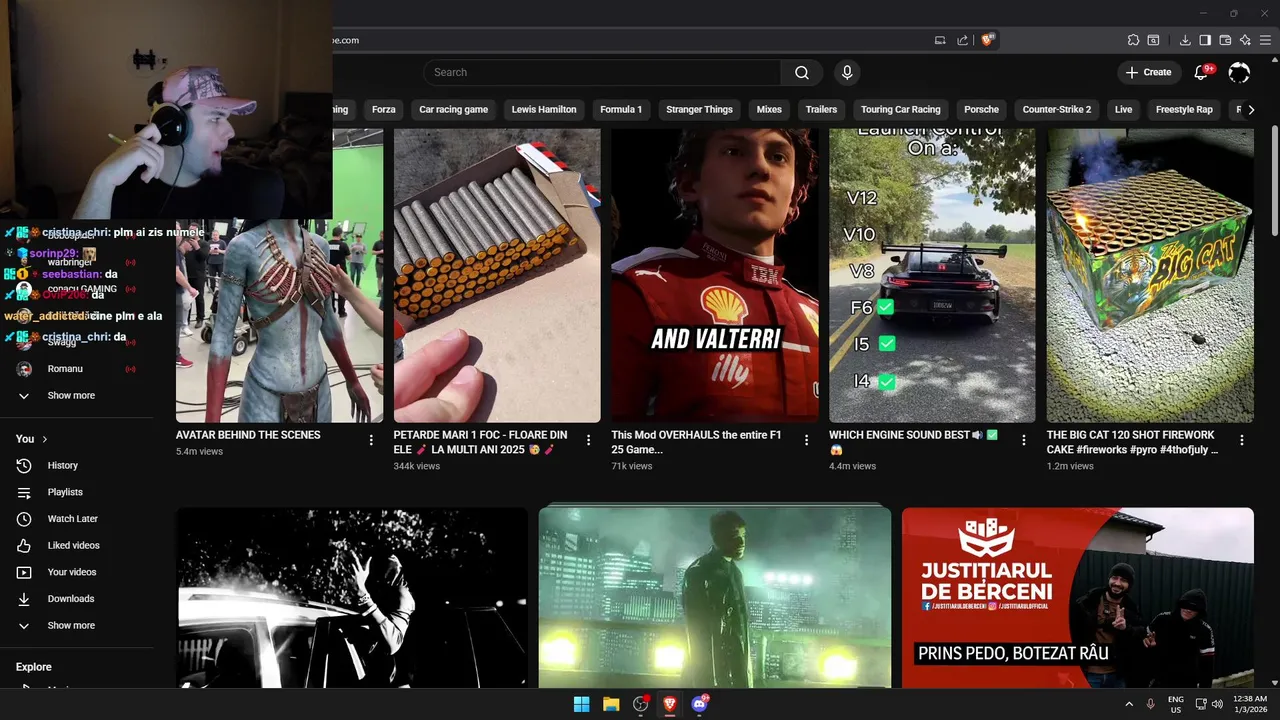Select the Formula 1 chip

click(621, 109)
